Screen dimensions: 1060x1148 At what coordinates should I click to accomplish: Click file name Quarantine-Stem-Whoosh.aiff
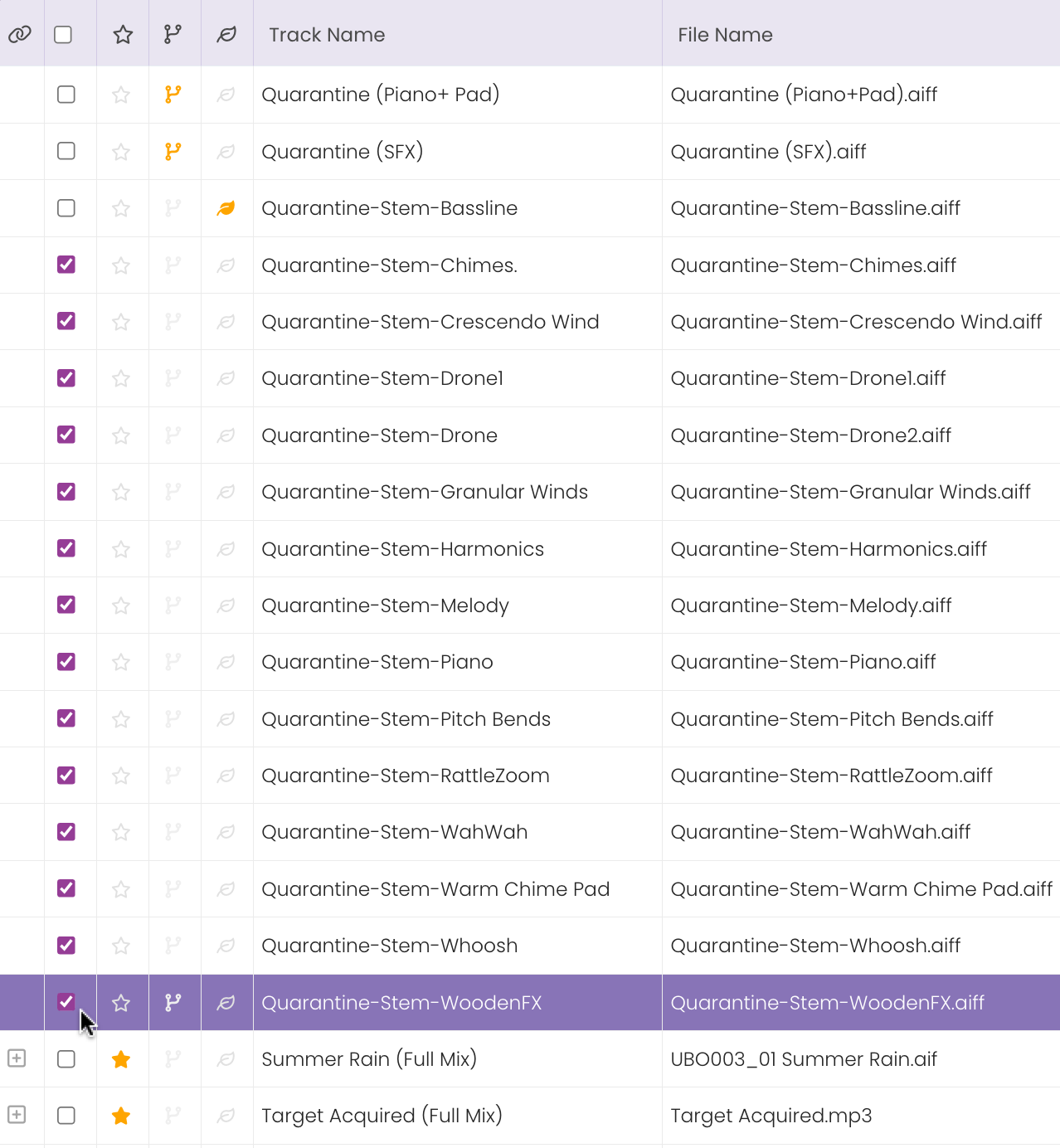[x=815, y=946]
